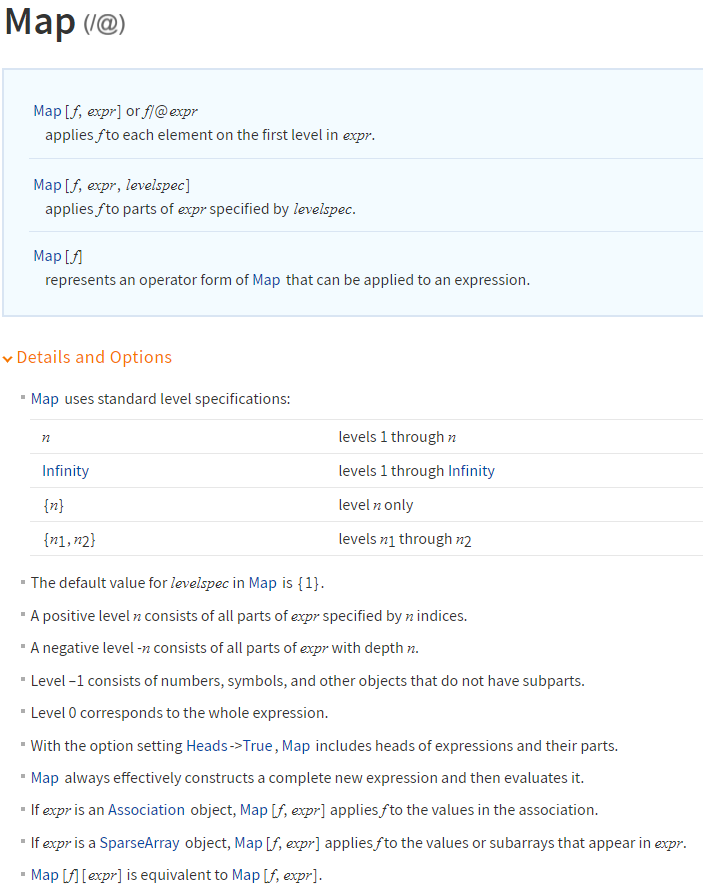The width and height of the screenshot is (703, 895).
Task: Click Map link after 'is equivalent to'
Action: tap(246, 875)
